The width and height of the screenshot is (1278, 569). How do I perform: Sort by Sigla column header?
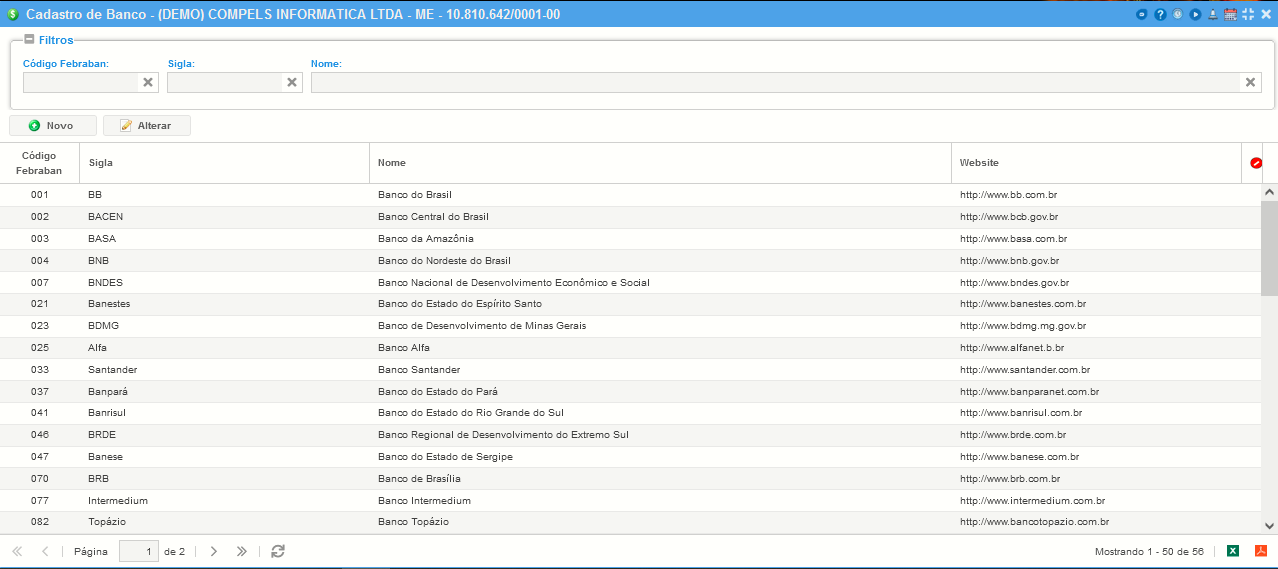coord(225,163)
